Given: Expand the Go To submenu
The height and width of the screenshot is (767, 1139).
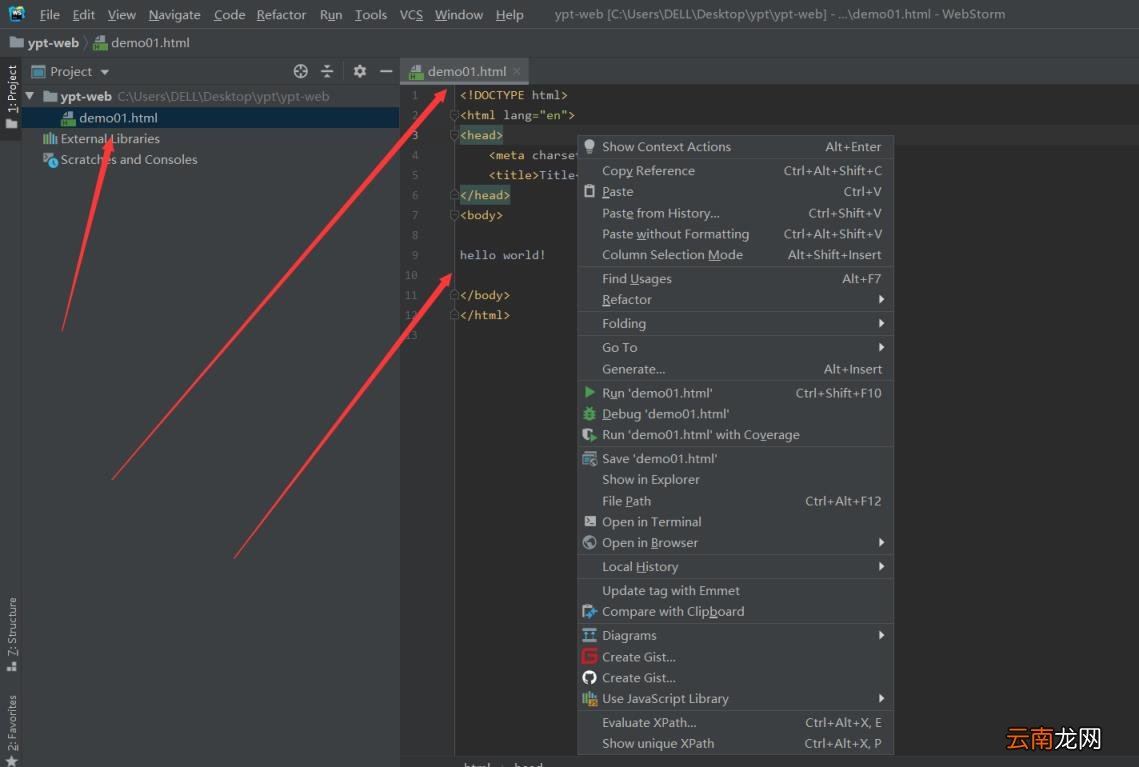Looking at the screenshot, I should tap(735, 348).
